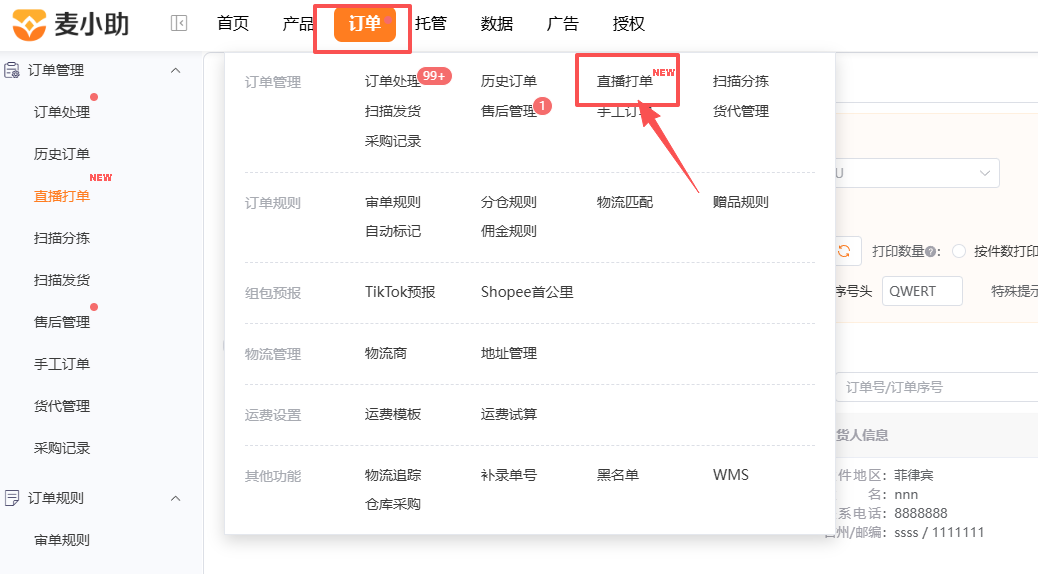Go to TikTok预报

click(400, 292)
